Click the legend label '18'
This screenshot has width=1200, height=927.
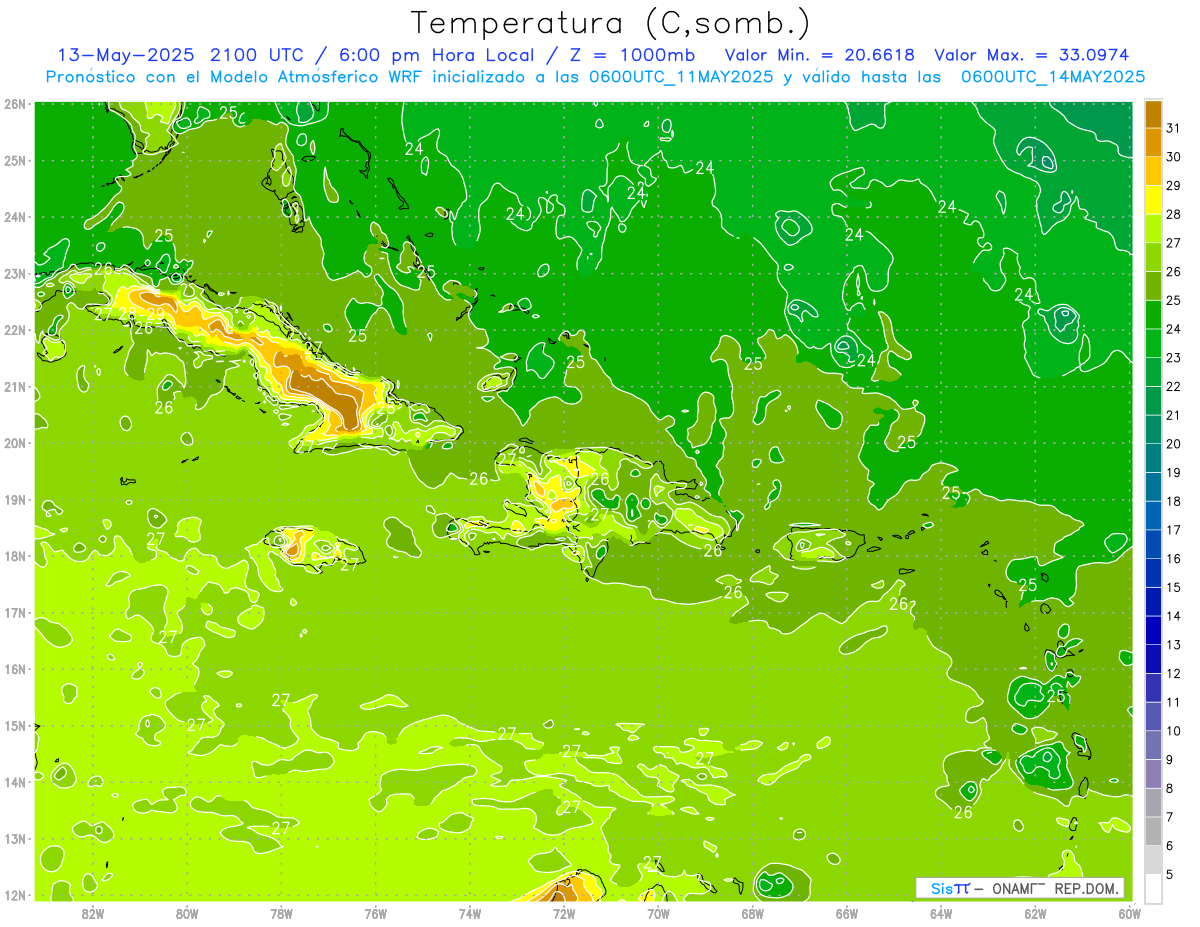[x=1173, y=501]
